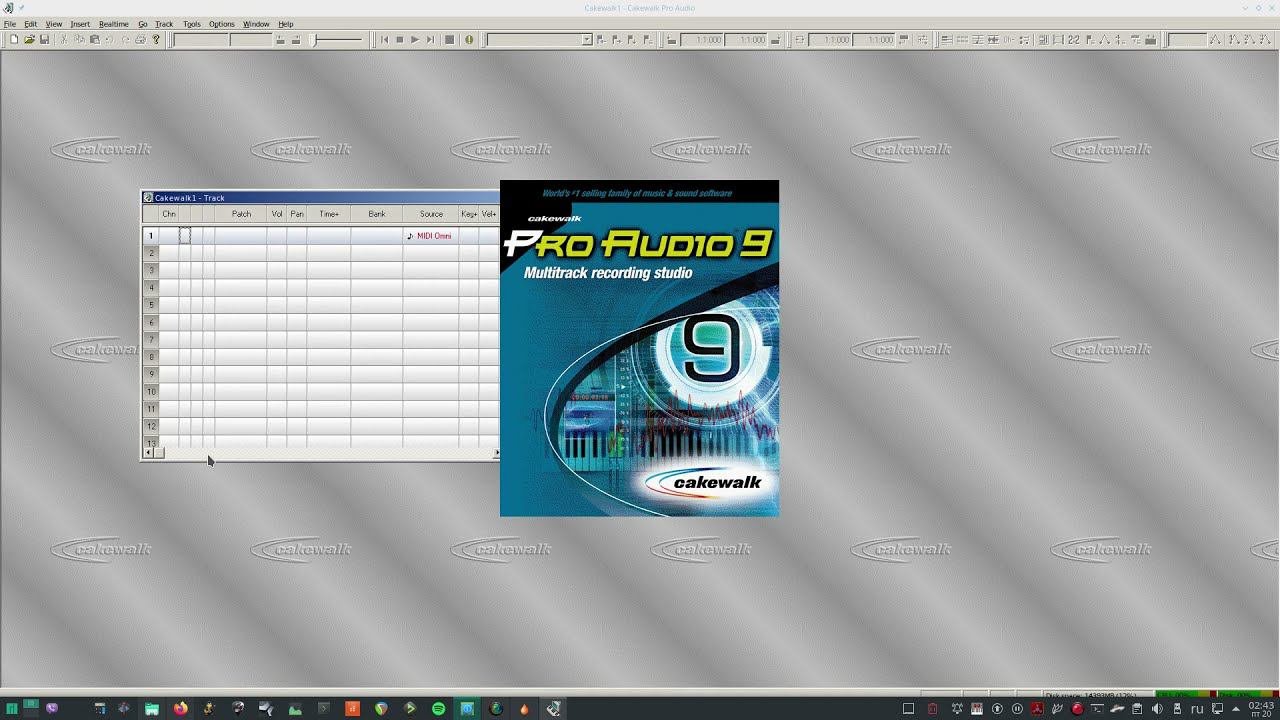Click the tempo slider in toolbar
This screenshot has width=1280, height=720.
[x=337, y=40]
